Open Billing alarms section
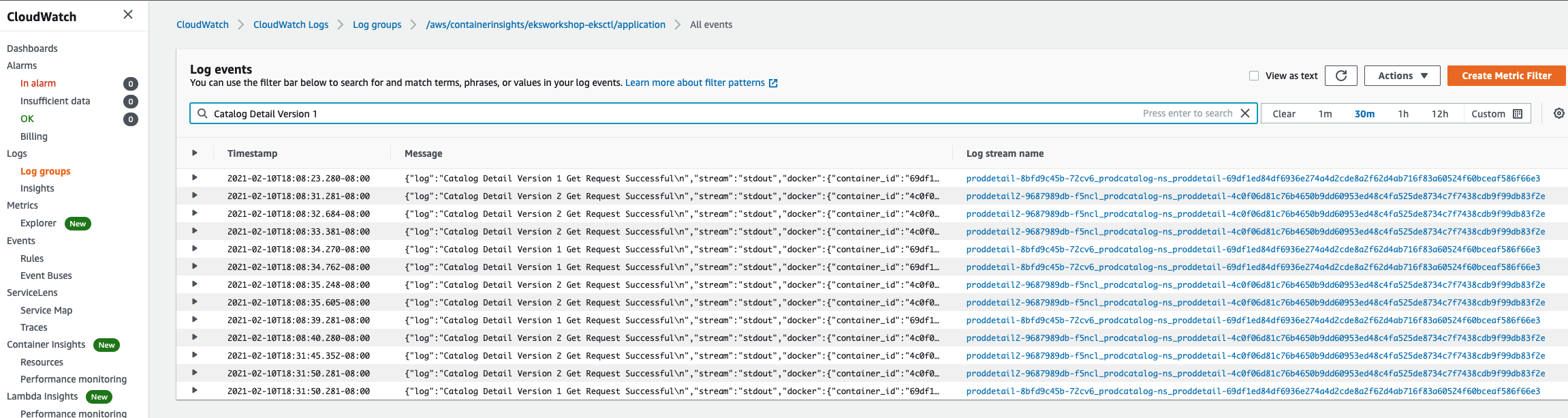Viewport: 1568px width, 418px height. click(34, 136)
